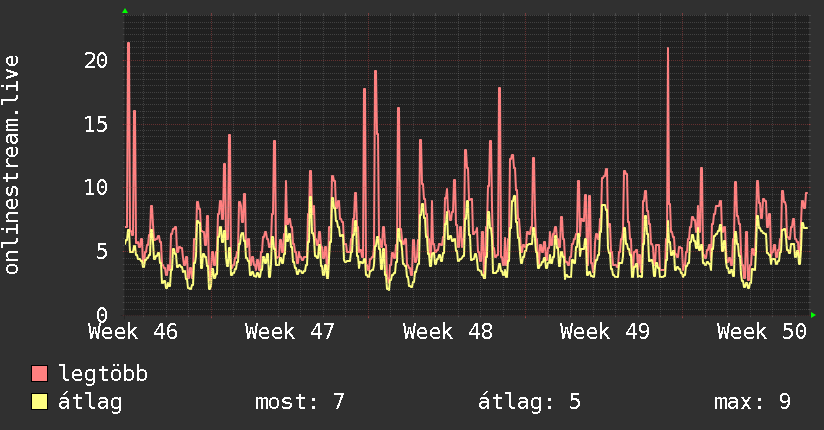This screenshot has width=824, height=430.
Task: Click the pink legtöbb legend swatch
Action: [x=39, y=374]
